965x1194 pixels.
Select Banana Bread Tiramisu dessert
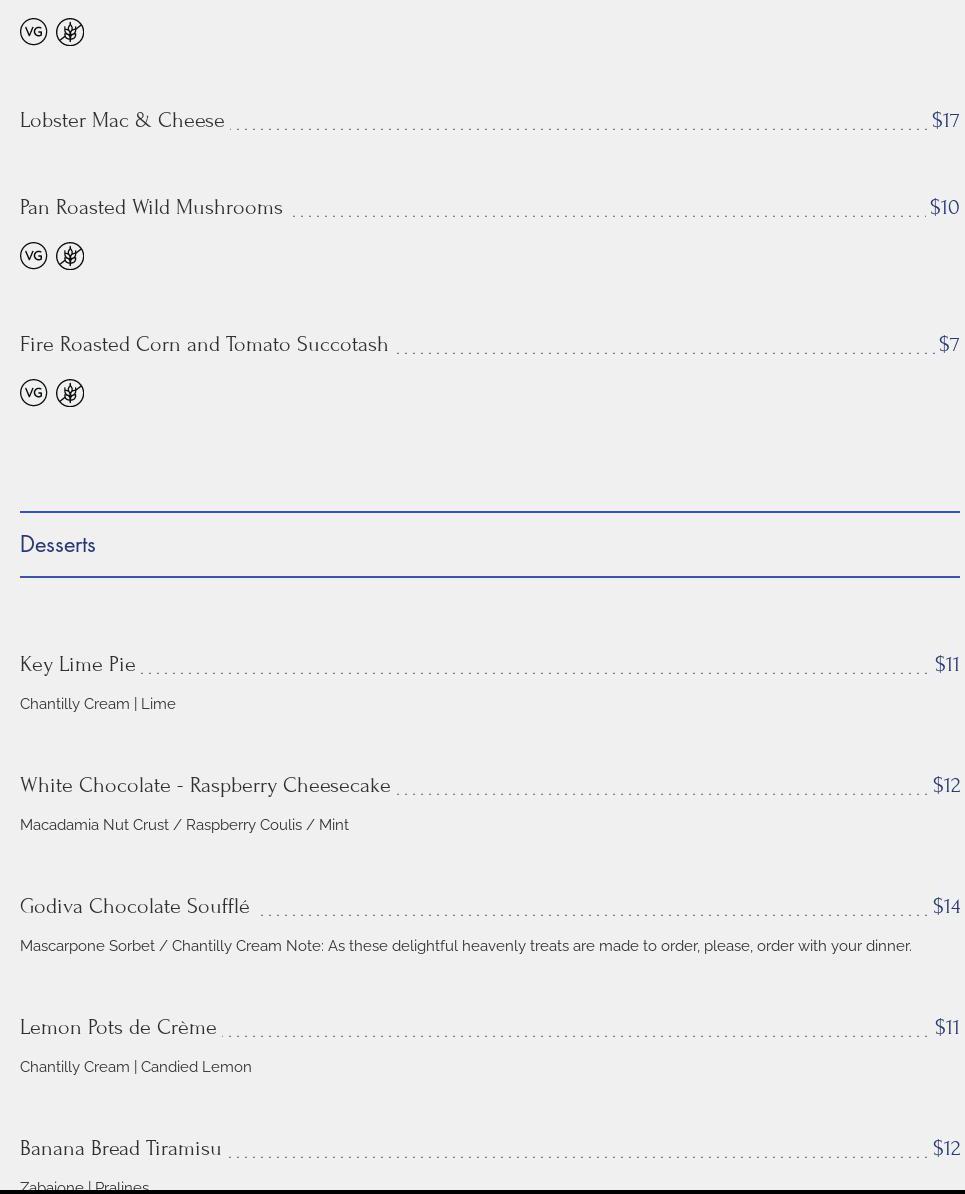(x=120, y=1148)
